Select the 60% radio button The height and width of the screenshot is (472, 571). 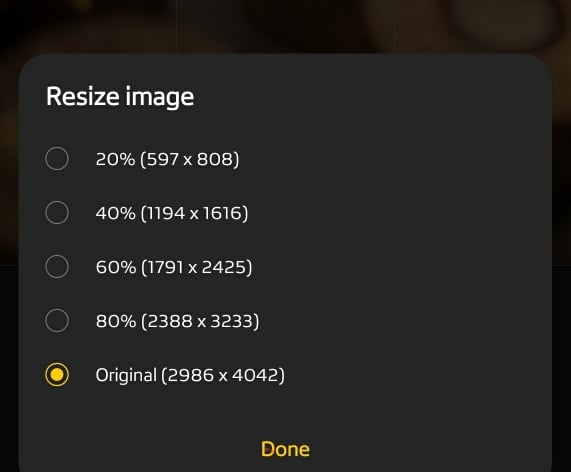pos(57,267)
